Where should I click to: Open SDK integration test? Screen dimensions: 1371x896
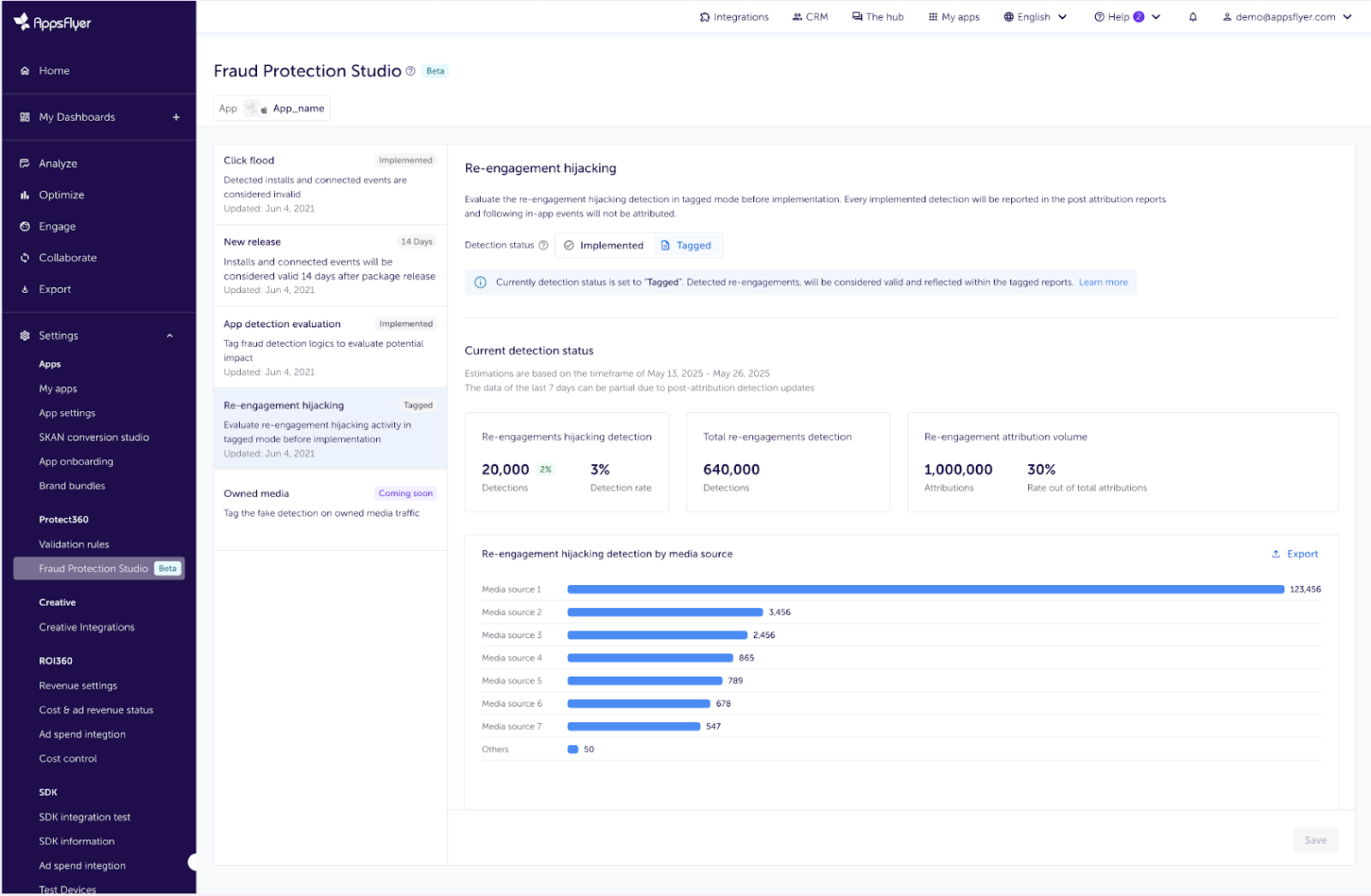pos(85,817)
